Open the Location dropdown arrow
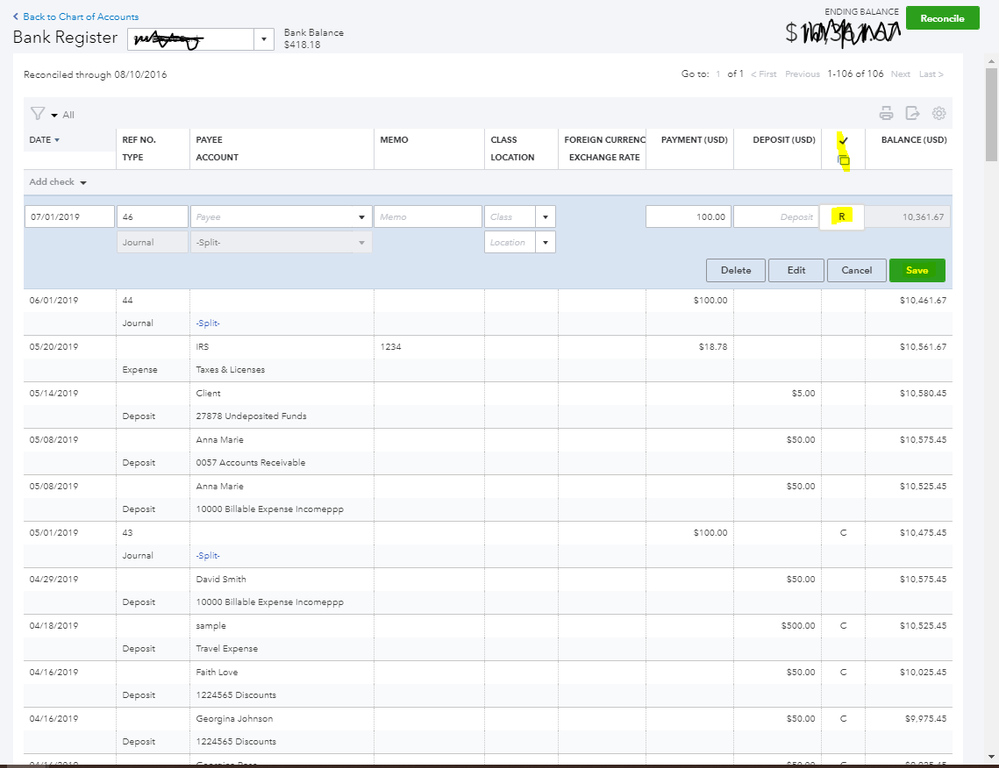The image size is (999, 768). [545, 242]
